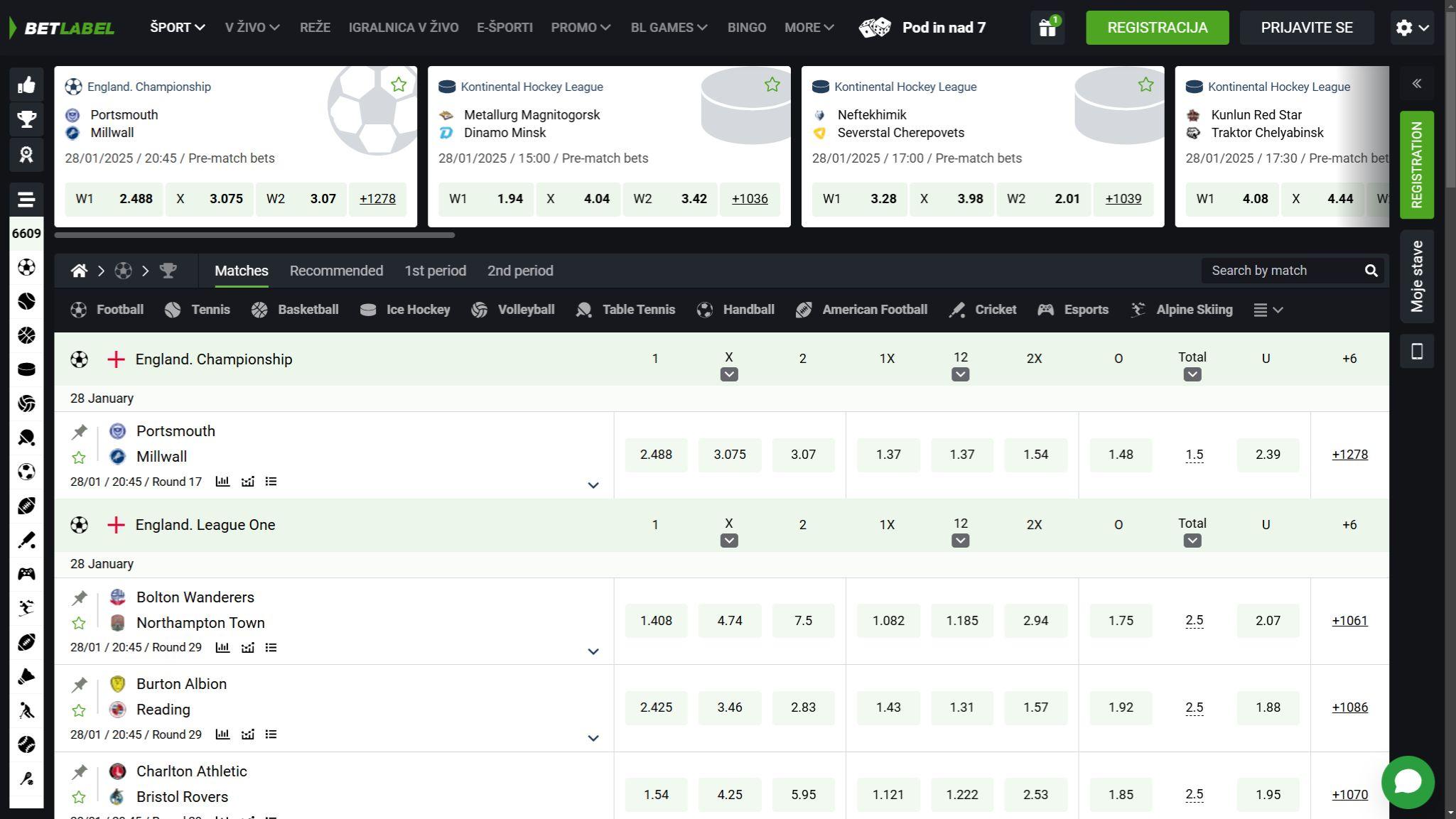
Task: Click the Search by match field
Action: [1283, 271]
